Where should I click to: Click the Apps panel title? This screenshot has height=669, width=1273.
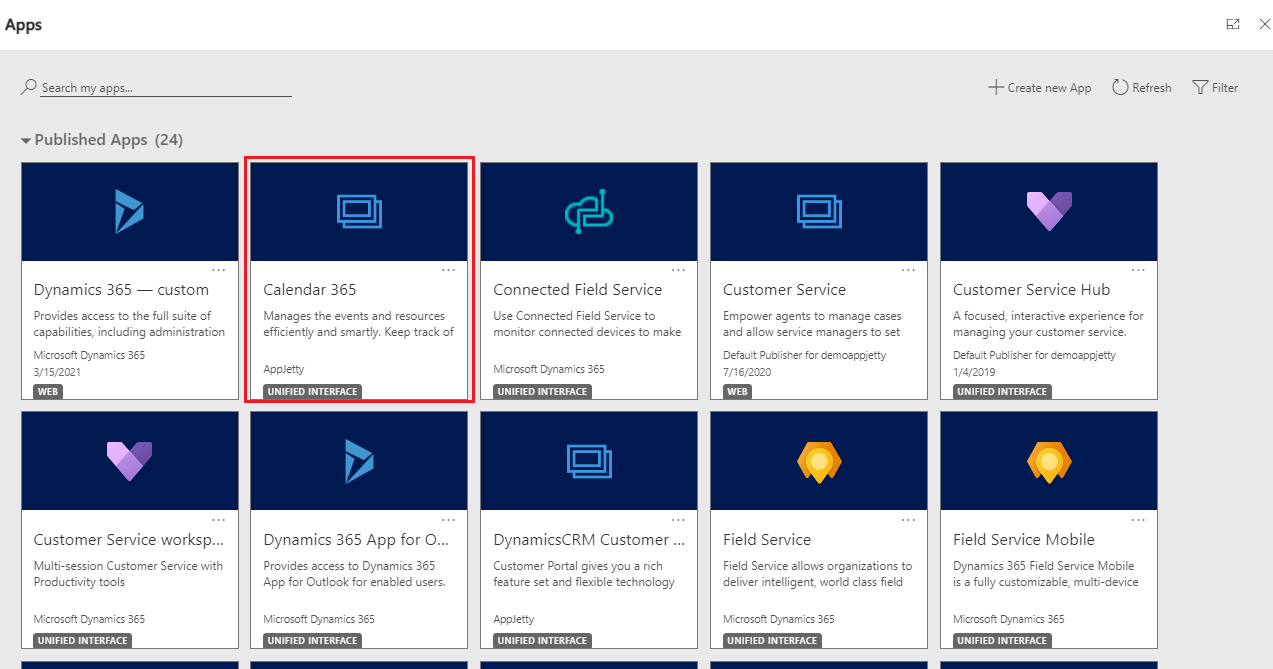[23, 24]
